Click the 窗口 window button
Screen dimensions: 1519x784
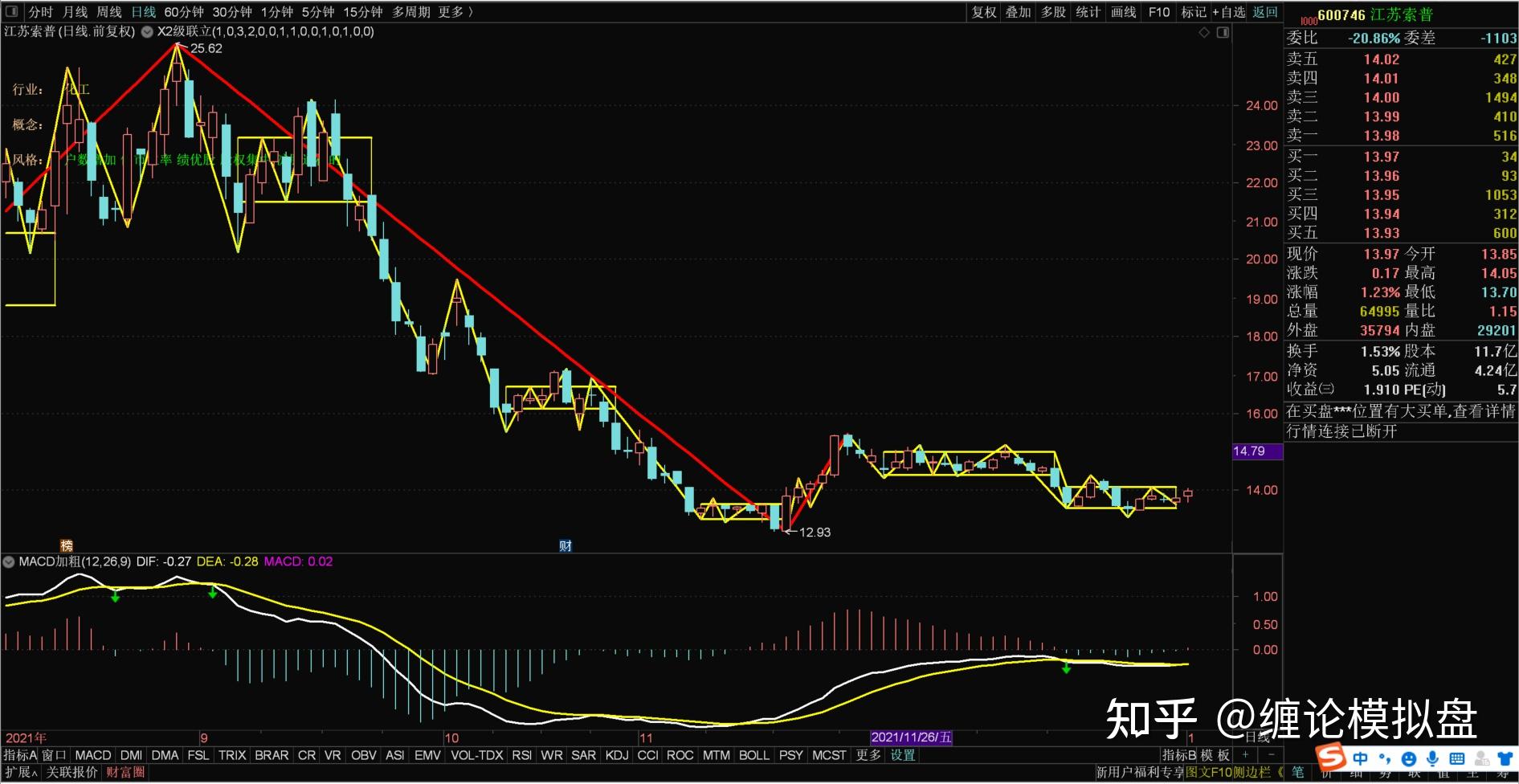[x=54, y=755]
